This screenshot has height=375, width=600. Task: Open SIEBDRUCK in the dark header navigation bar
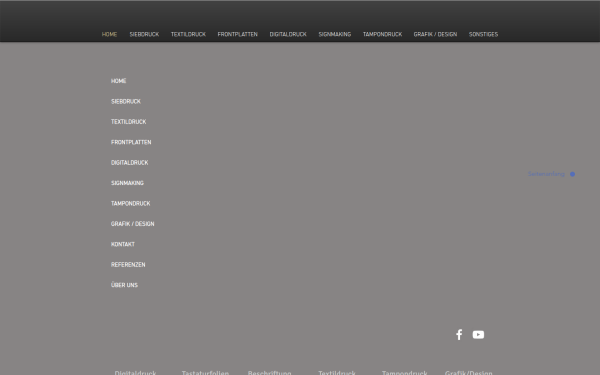pyautogui.click(x=144, y=34)
